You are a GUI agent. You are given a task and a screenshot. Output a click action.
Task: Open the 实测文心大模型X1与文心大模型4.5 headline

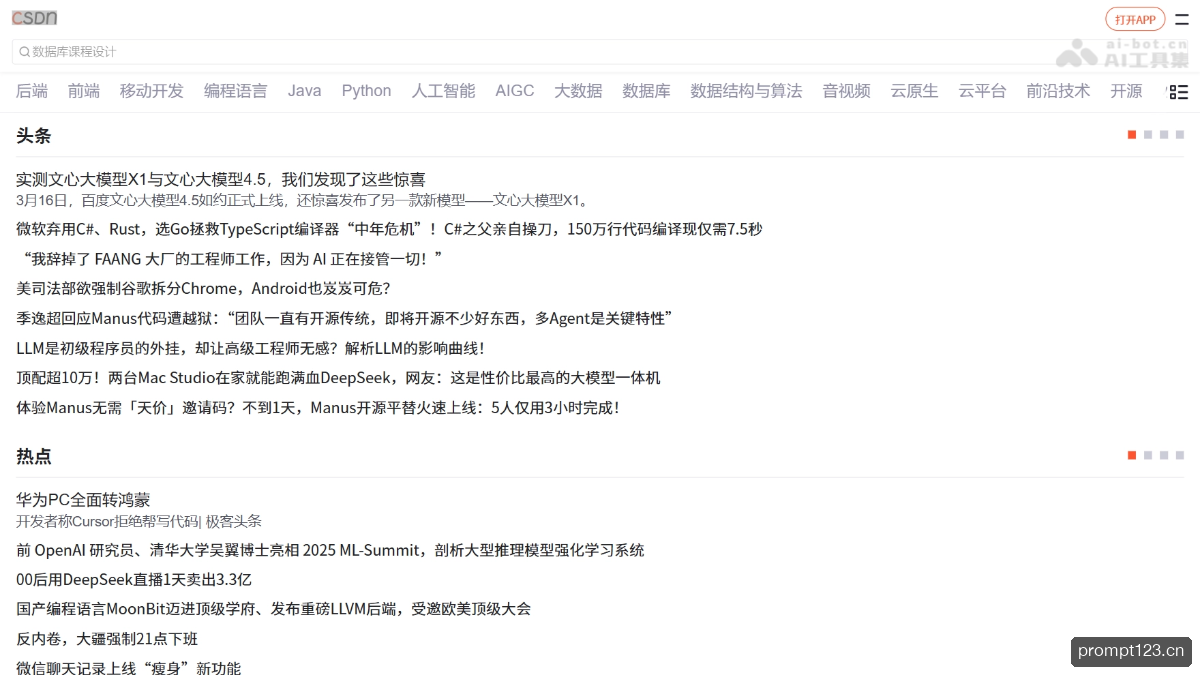pyautogui.click(x=221, y=180)
